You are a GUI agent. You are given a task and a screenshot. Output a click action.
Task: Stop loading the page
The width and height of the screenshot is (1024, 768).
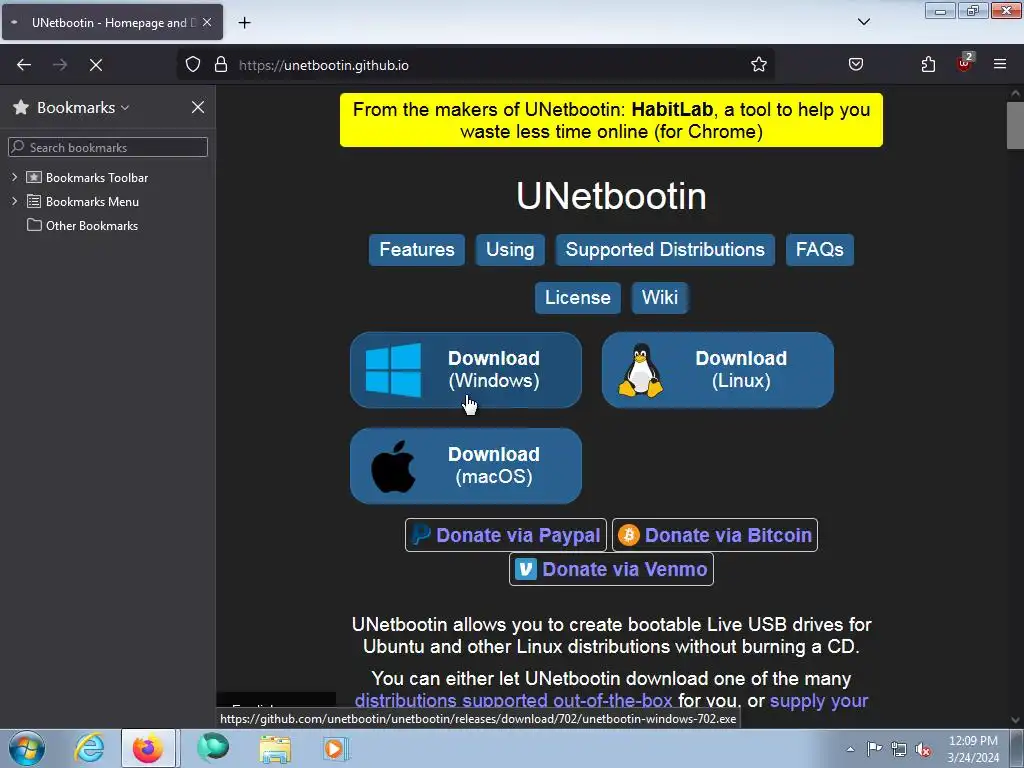(x=96, y=65)
